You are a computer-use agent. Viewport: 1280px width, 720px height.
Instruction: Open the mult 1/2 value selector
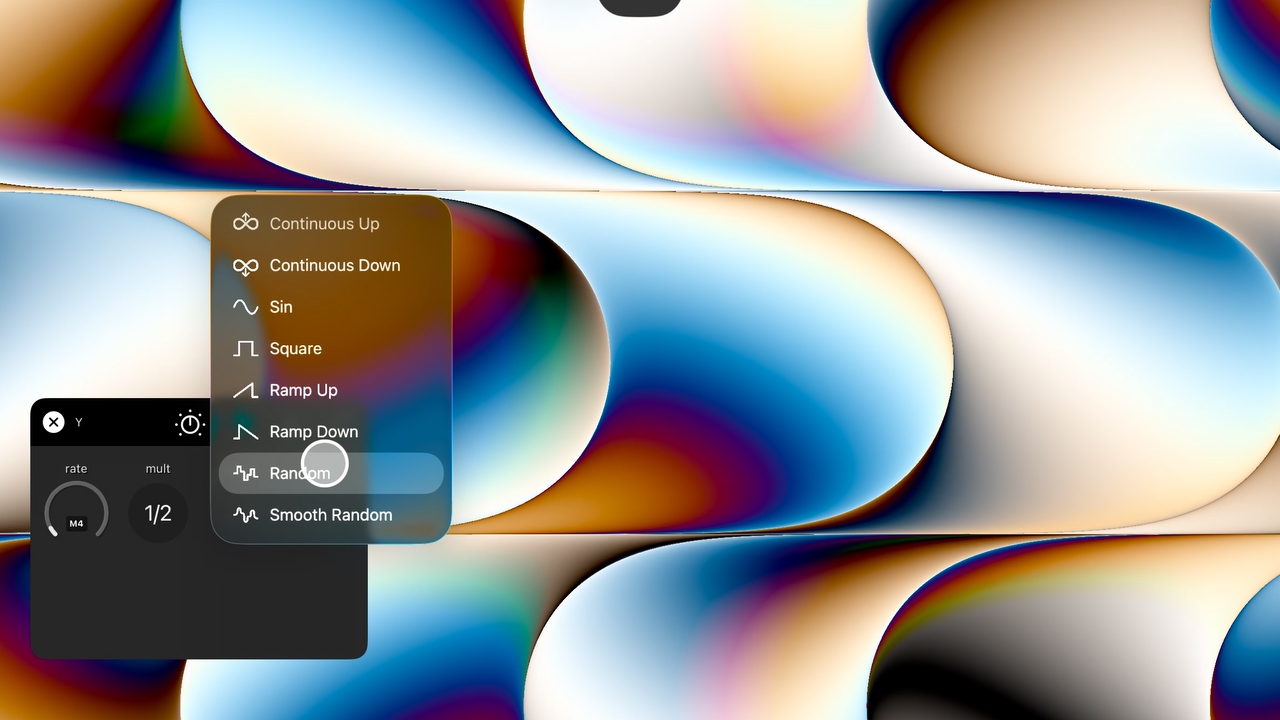click(x=158, y=514)
